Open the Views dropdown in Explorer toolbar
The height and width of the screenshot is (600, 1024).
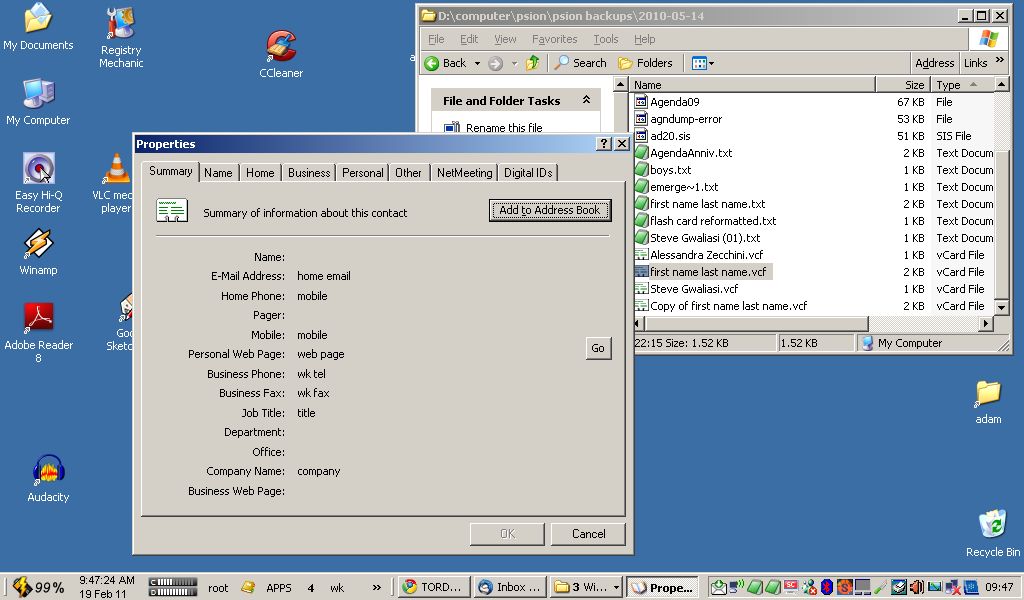[x=703, y=63]
